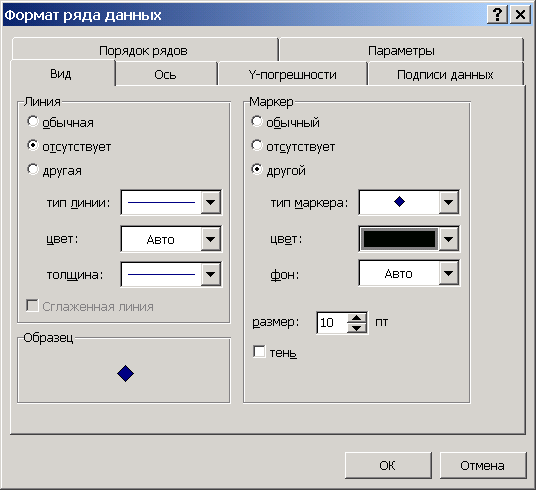Open the Параметры tab

coord(401,51)
